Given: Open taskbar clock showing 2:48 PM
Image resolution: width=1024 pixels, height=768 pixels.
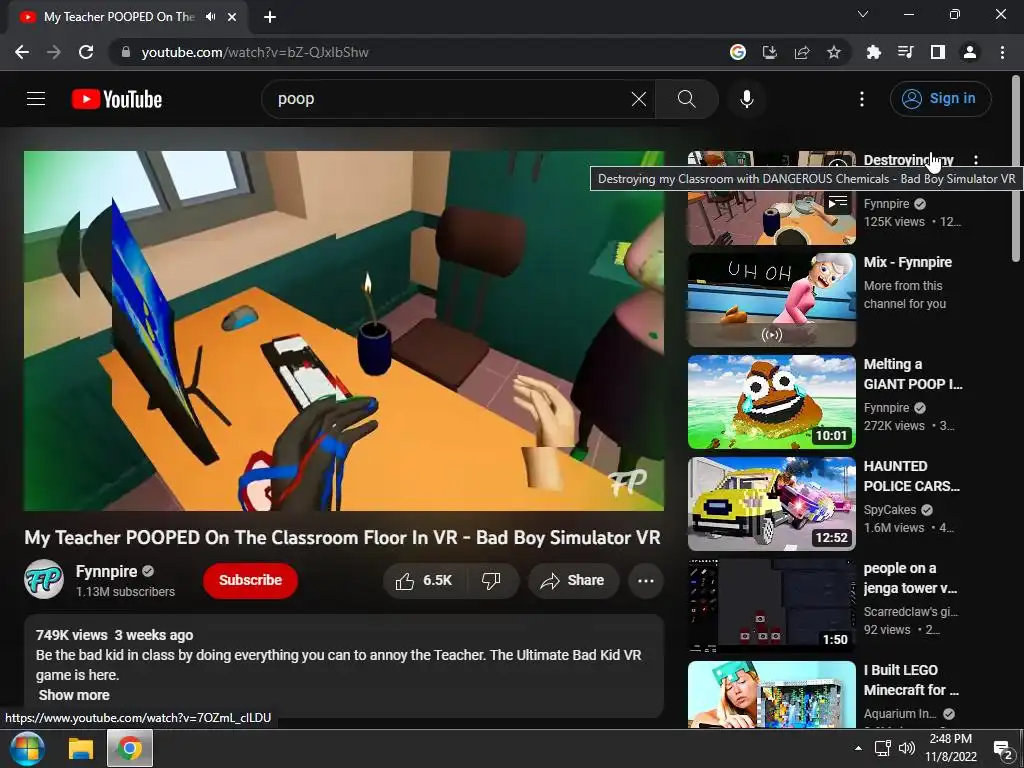Looking at the screenshot, I should (950, 748).
